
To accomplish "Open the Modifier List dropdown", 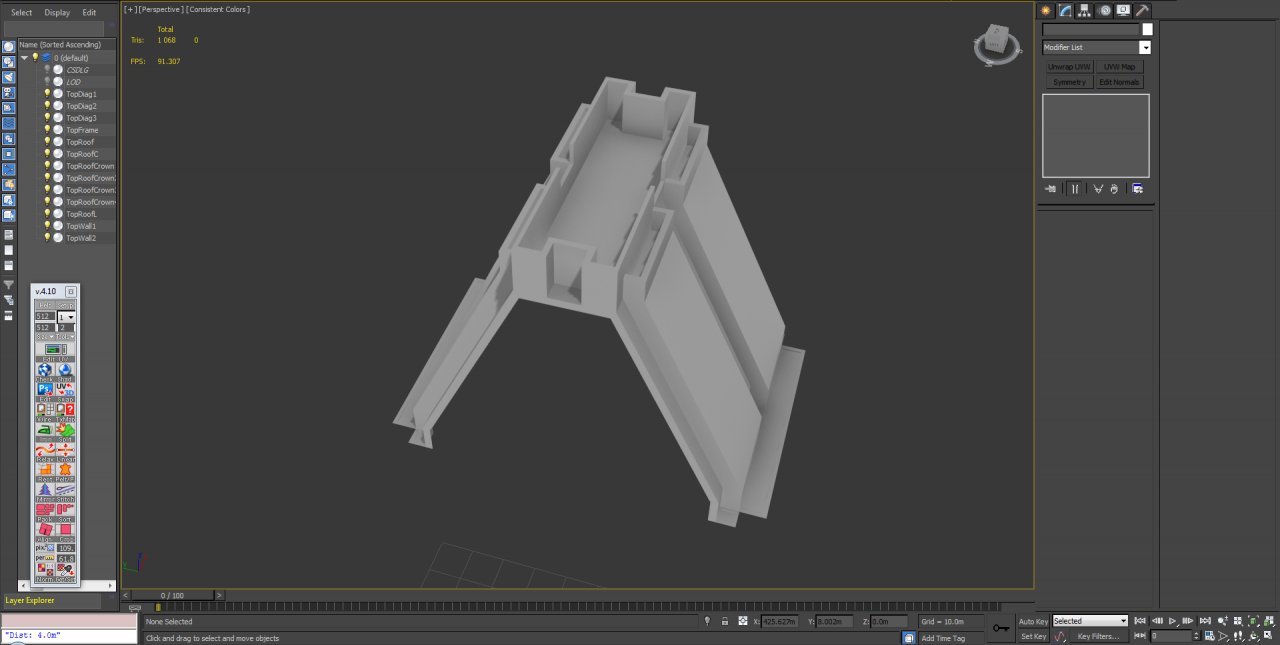I will [x=1096, y=47].
